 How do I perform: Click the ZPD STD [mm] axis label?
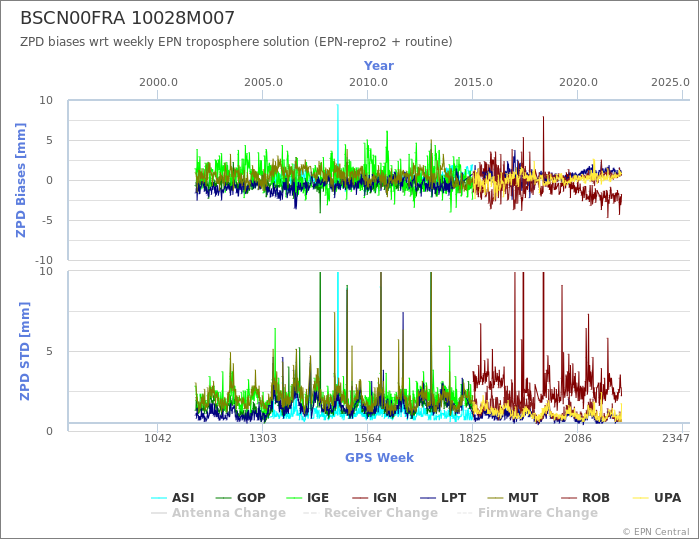pyautogui.click(x=25, y=351)
